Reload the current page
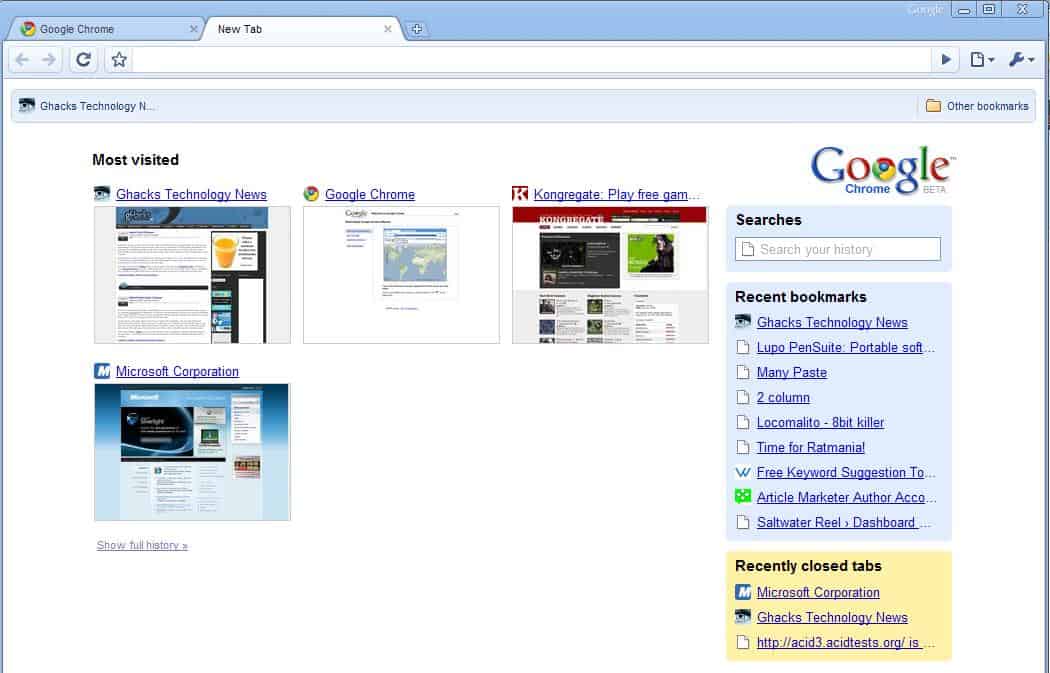 (x=84, y=60)
